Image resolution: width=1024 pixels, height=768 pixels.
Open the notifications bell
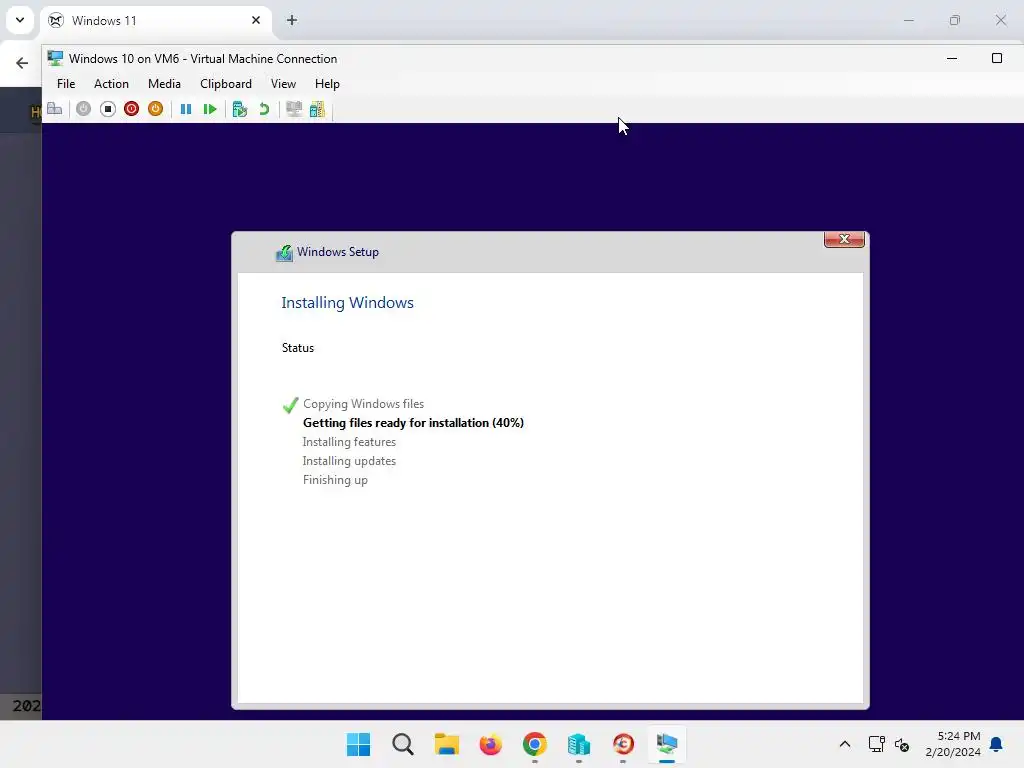(x=997, y=744)
